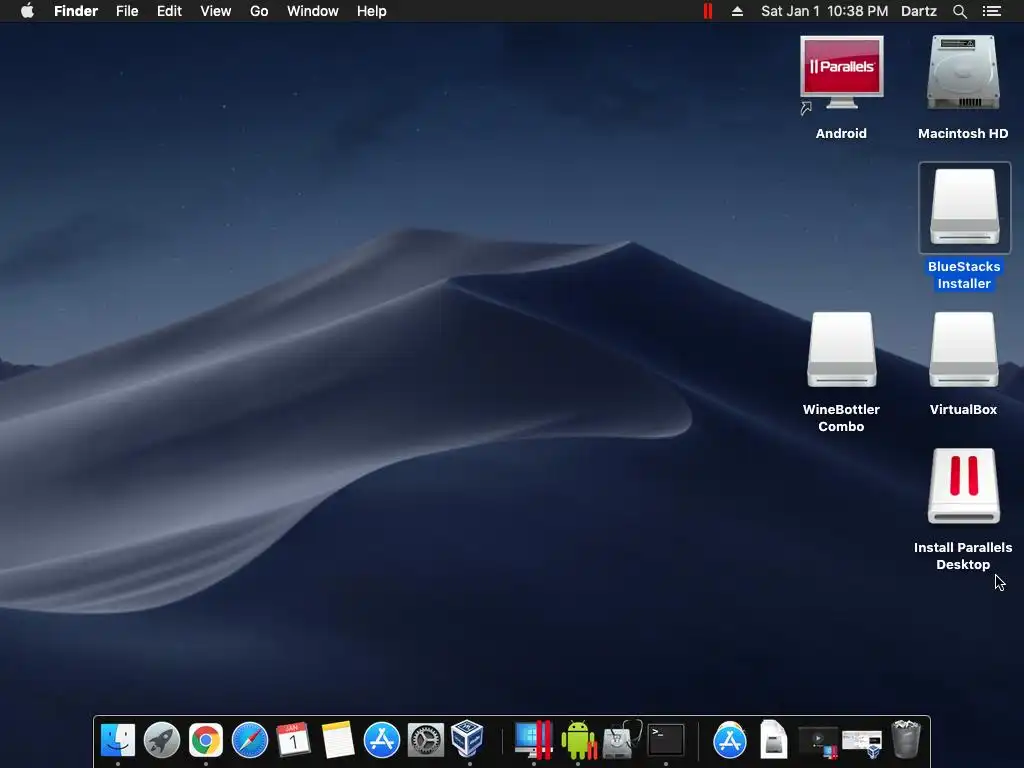This screenshot has width=1024, height=768.
Task: Open System Preferences gear in Dock
Action: [426, 740]
